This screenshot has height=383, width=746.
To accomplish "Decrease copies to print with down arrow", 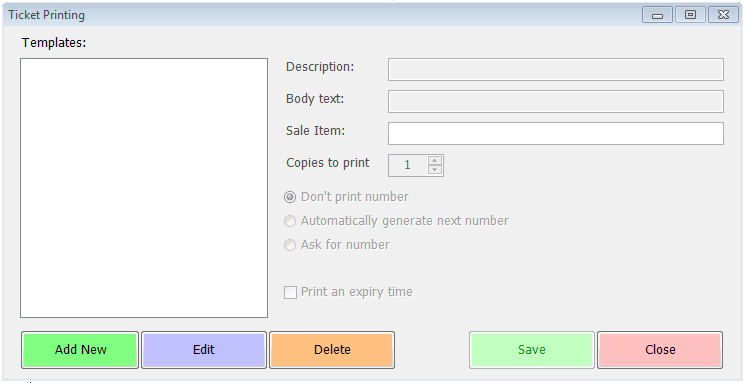I will 434,170.
